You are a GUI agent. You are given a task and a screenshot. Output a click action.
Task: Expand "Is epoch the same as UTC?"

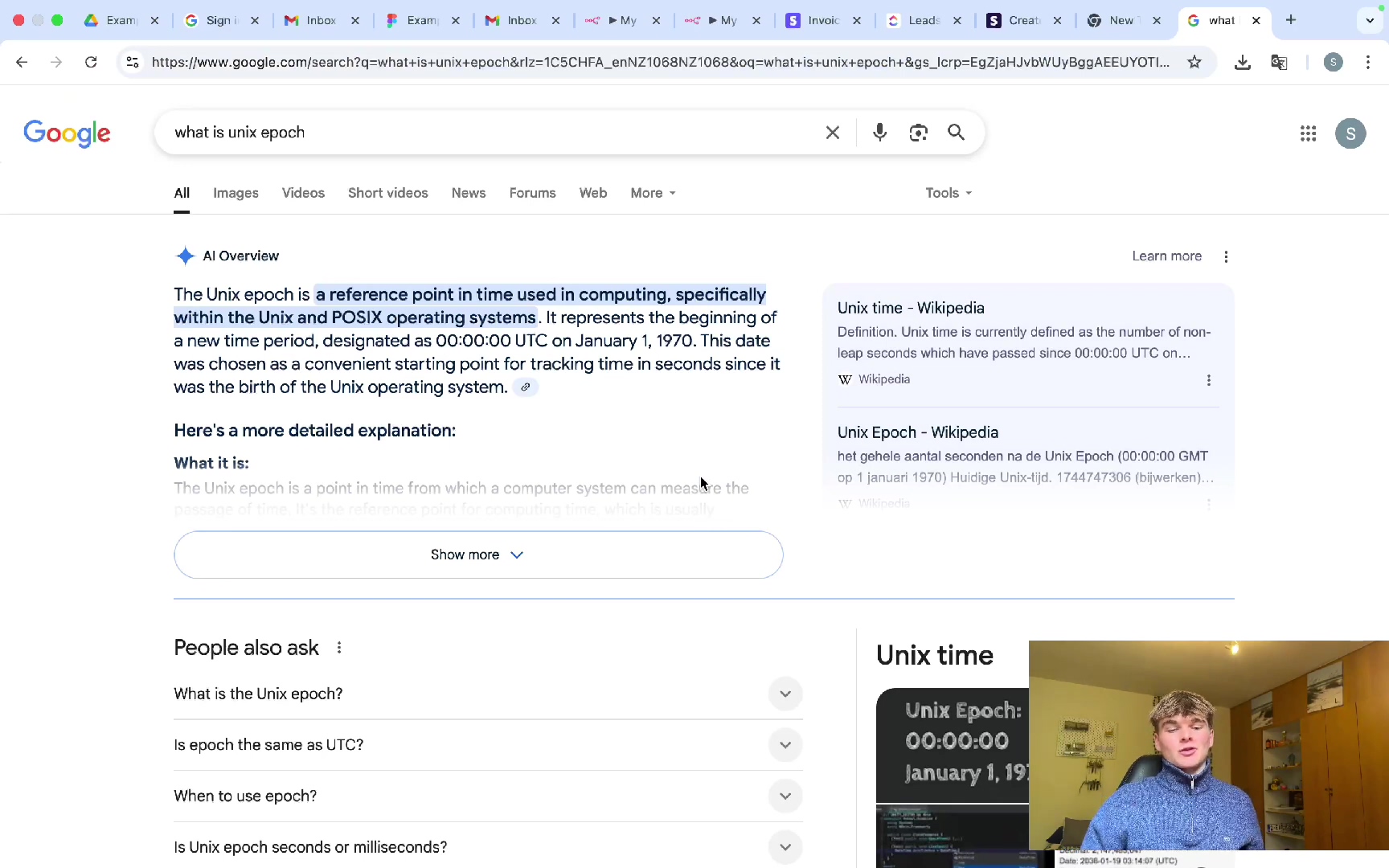point(785,745)
